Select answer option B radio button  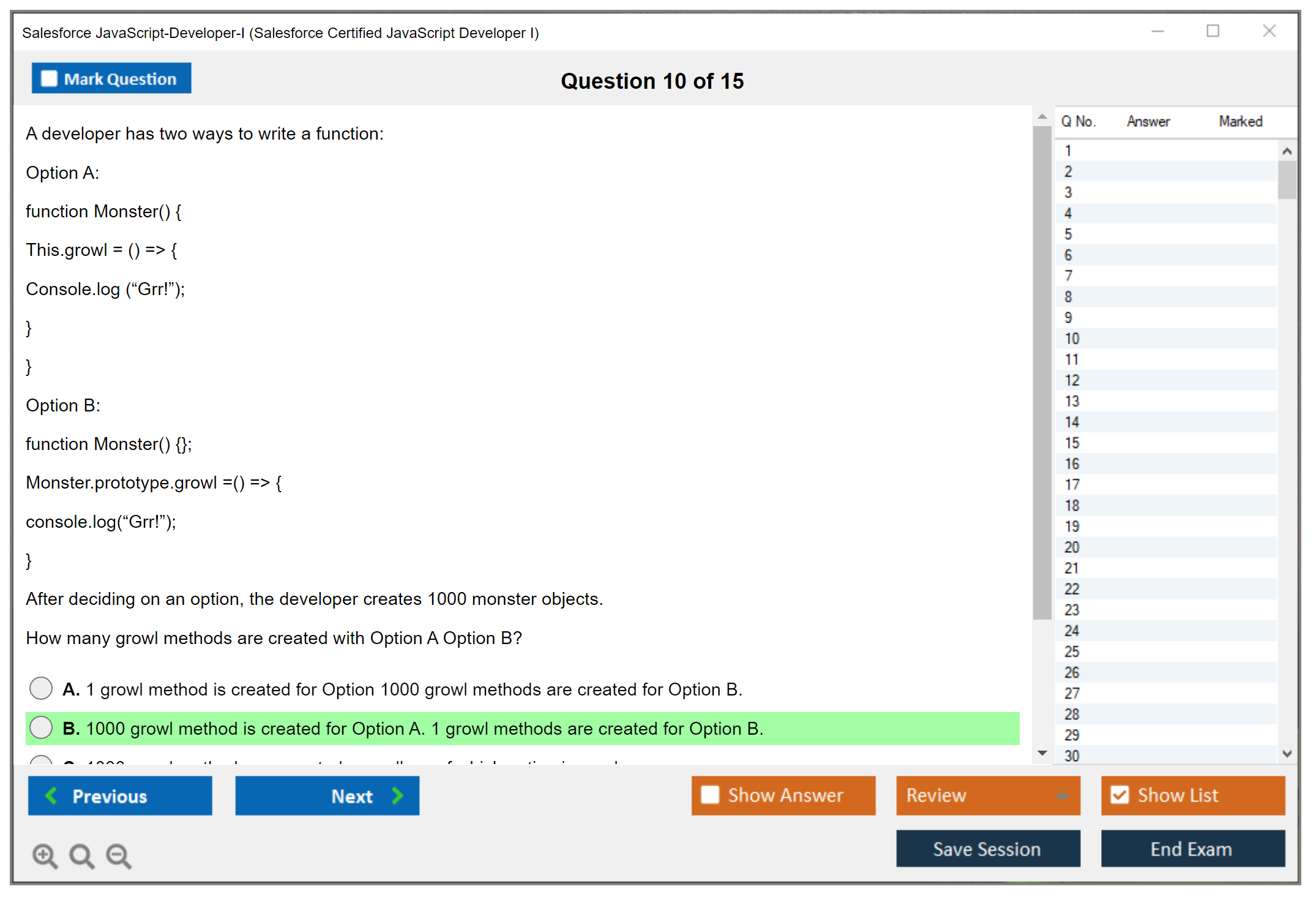[x=41, y=727]
